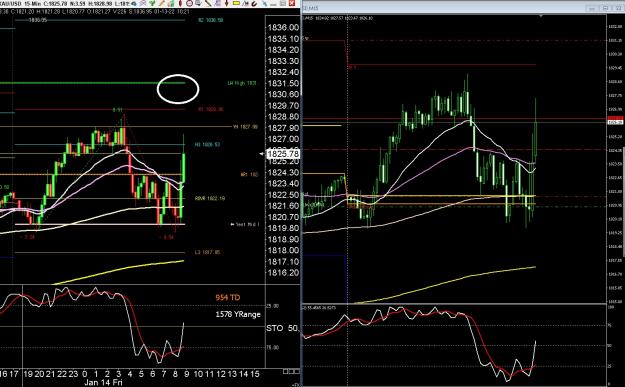Click hour 19 on the time axis
625x387 pixels.
[28, 374]
